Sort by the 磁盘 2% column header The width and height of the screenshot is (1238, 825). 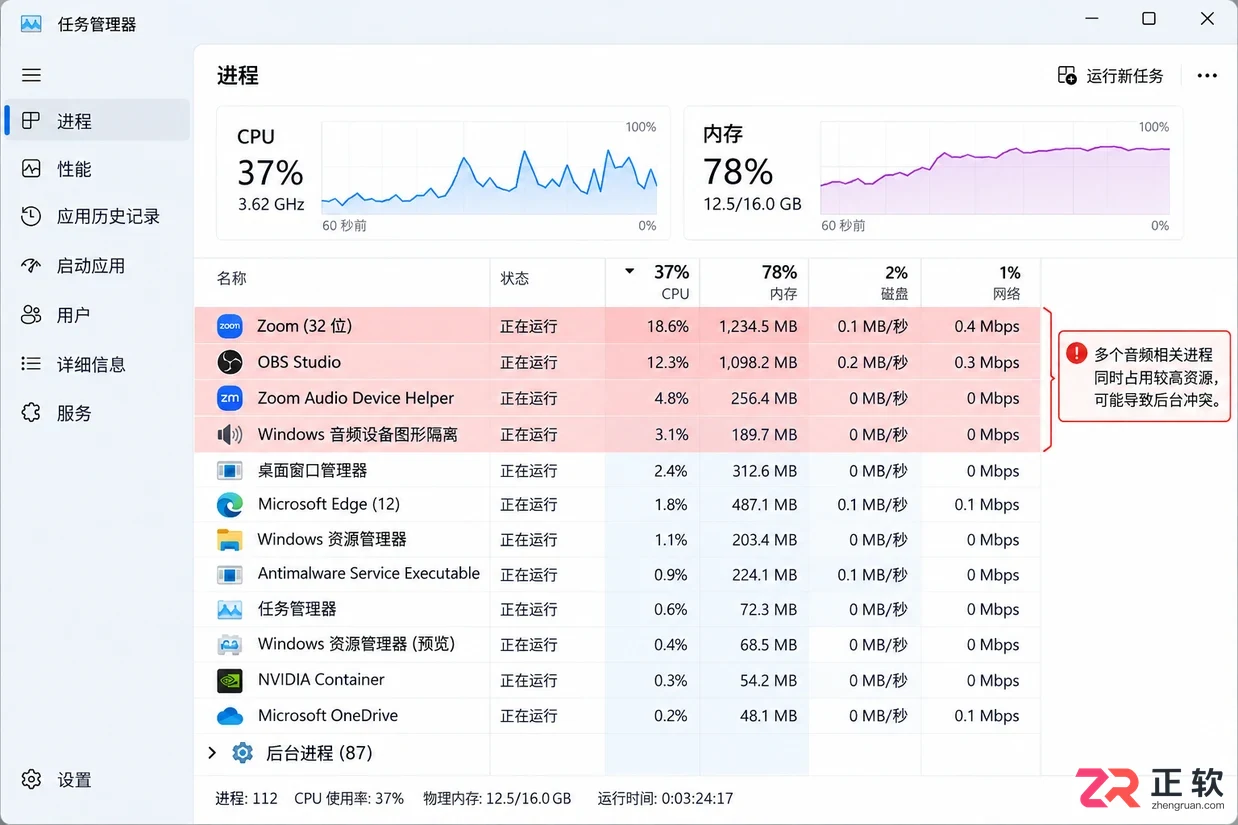click(x=864, y=282)
